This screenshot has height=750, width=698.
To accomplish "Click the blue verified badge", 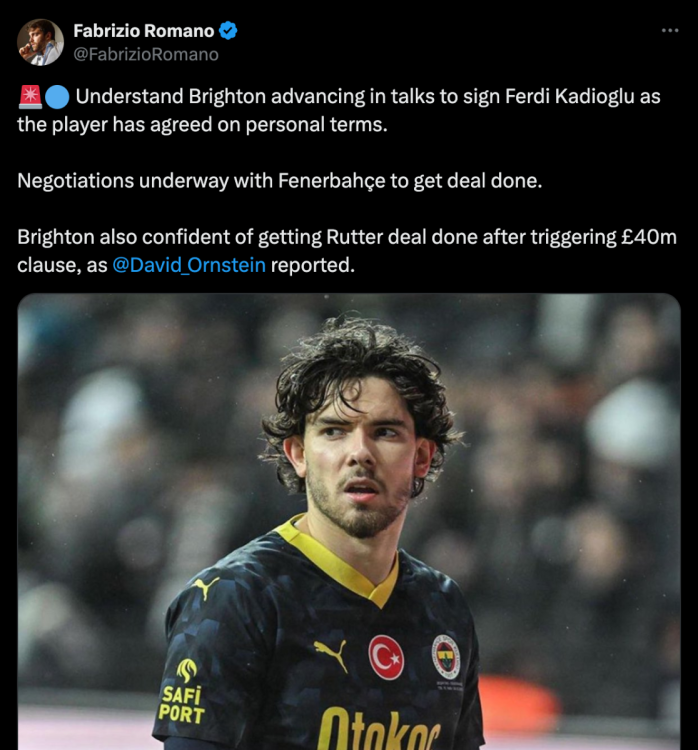I will (228, 31).
